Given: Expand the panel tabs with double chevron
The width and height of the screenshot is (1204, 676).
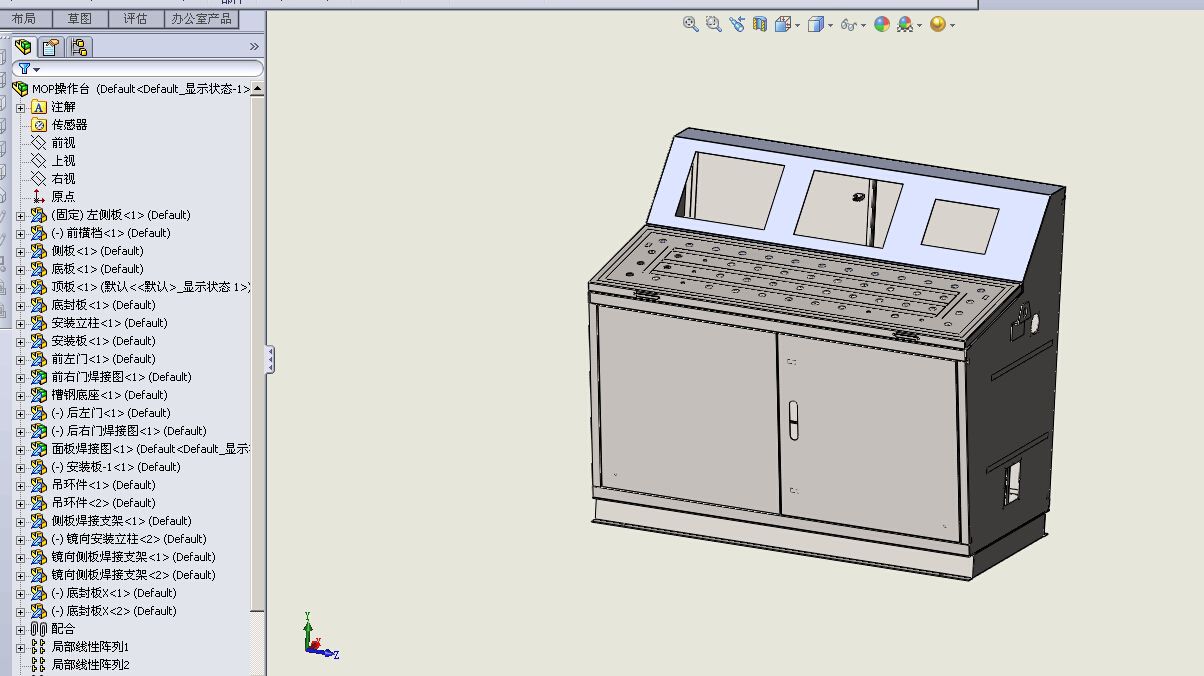Looking at the screenshot, I should pos(254,46).
